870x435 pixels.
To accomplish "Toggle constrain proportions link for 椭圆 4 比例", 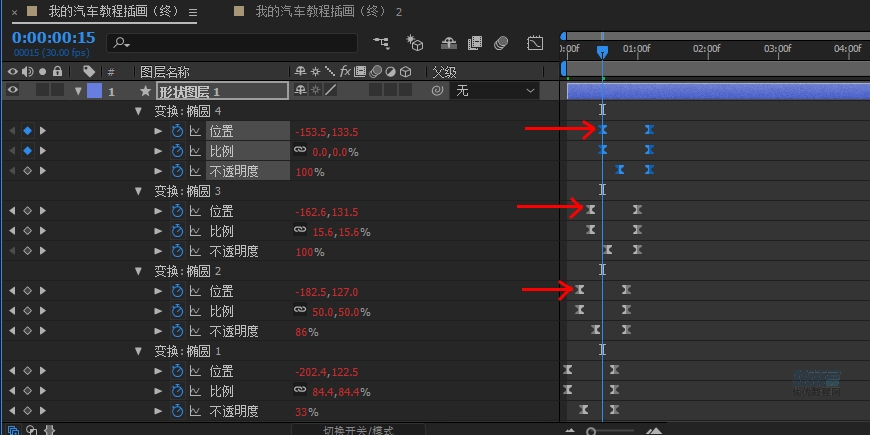I will pos(300,150).
